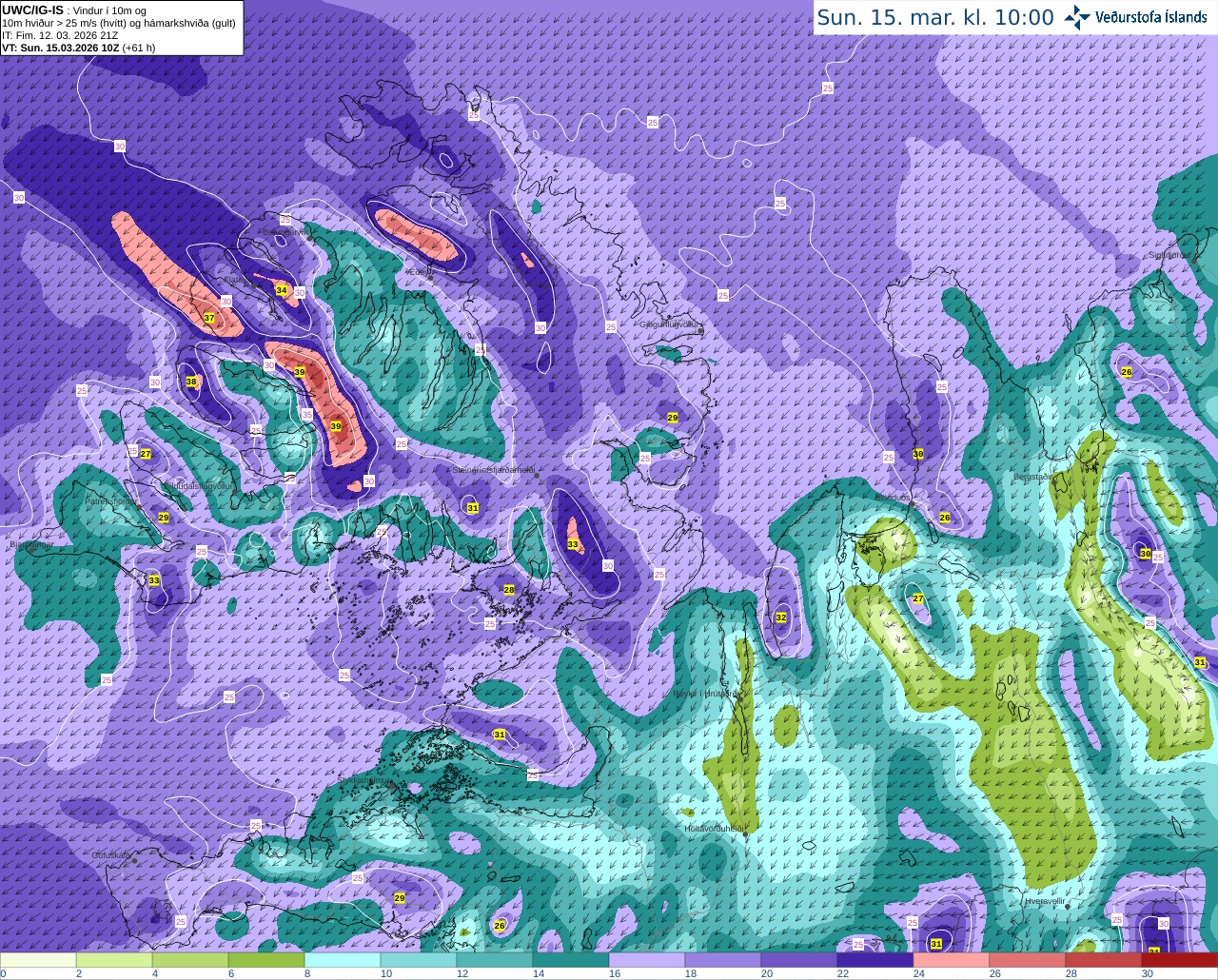Click the yellow 34 gust maximum label
This screenshot has height=980, width=1218.
(282, 290)
